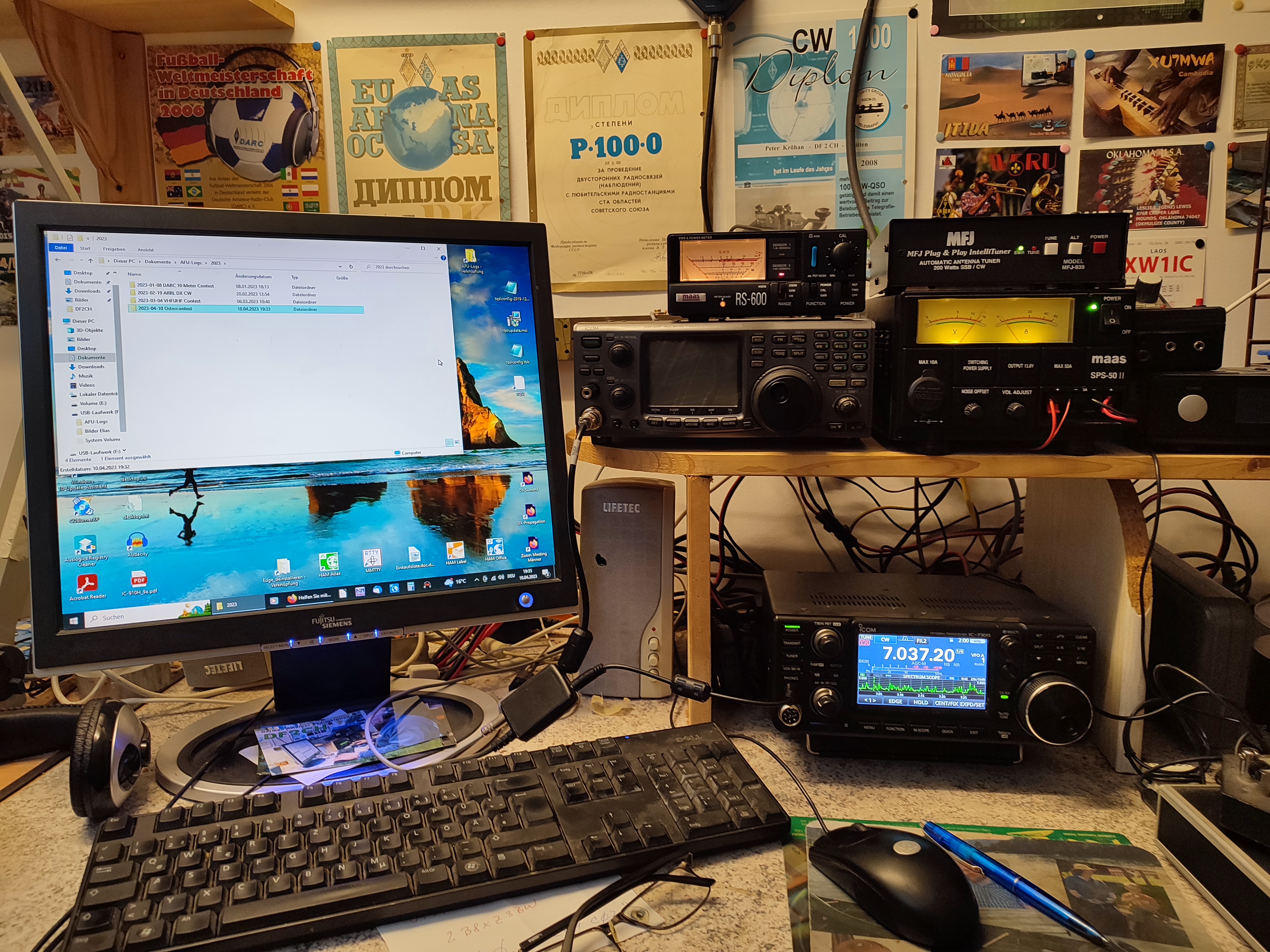
Task: Click the DEU language indicator
Action: pyautogui.click(x=511, y=576)
